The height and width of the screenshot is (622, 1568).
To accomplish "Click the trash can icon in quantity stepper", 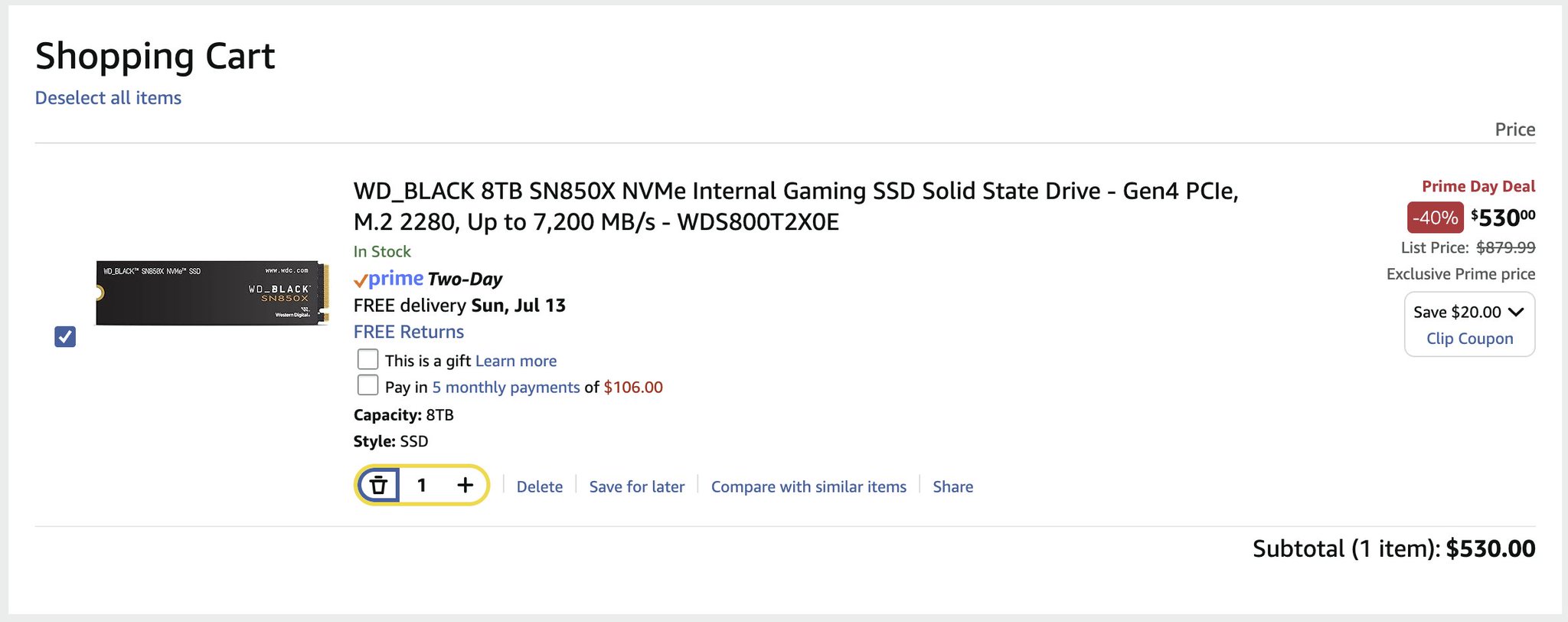I will [x=378, y=485].
